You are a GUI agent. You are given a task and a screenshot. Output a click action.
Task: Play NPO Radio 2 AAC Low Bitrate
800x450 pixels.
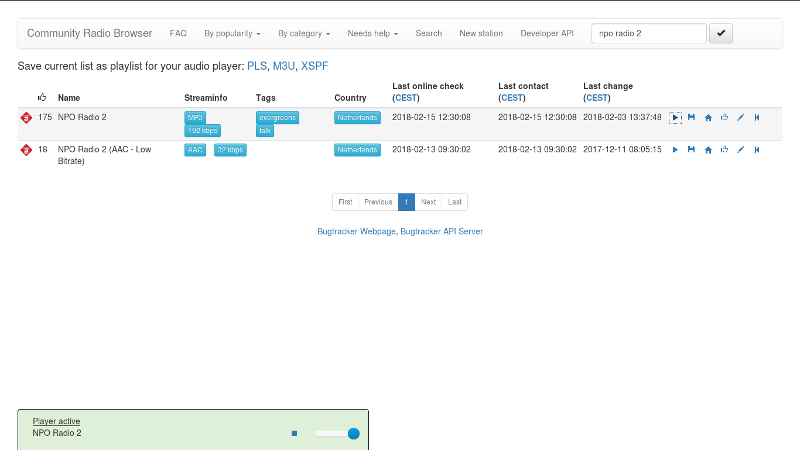(675, 149)
